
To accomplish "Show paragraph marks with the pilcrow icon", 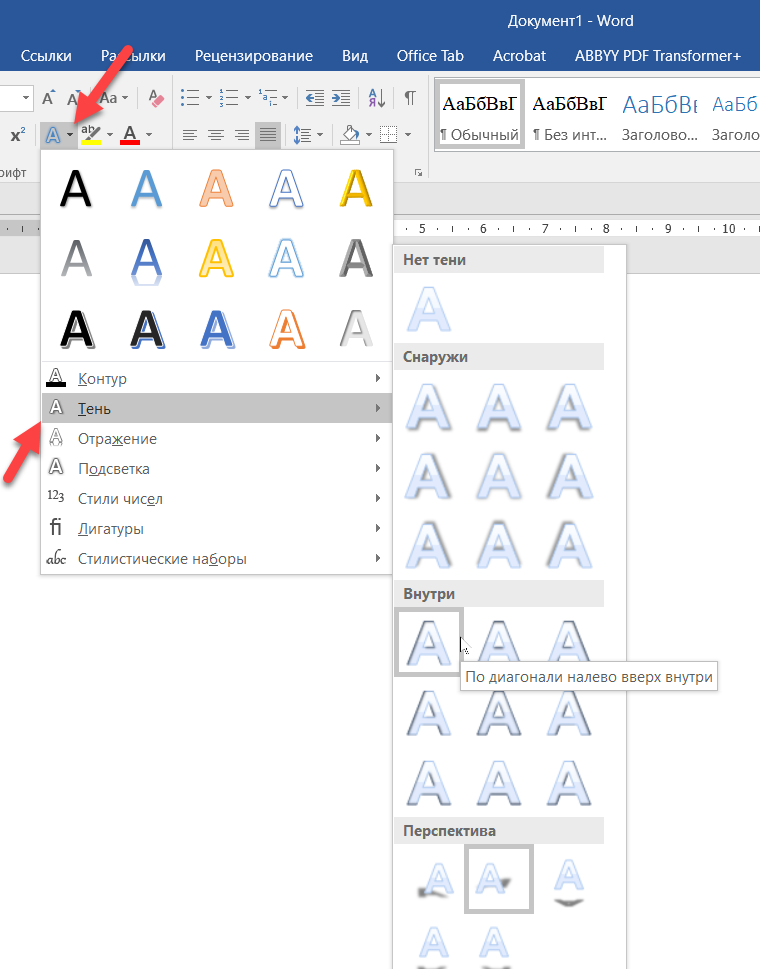I will click(x=410, y=98).
